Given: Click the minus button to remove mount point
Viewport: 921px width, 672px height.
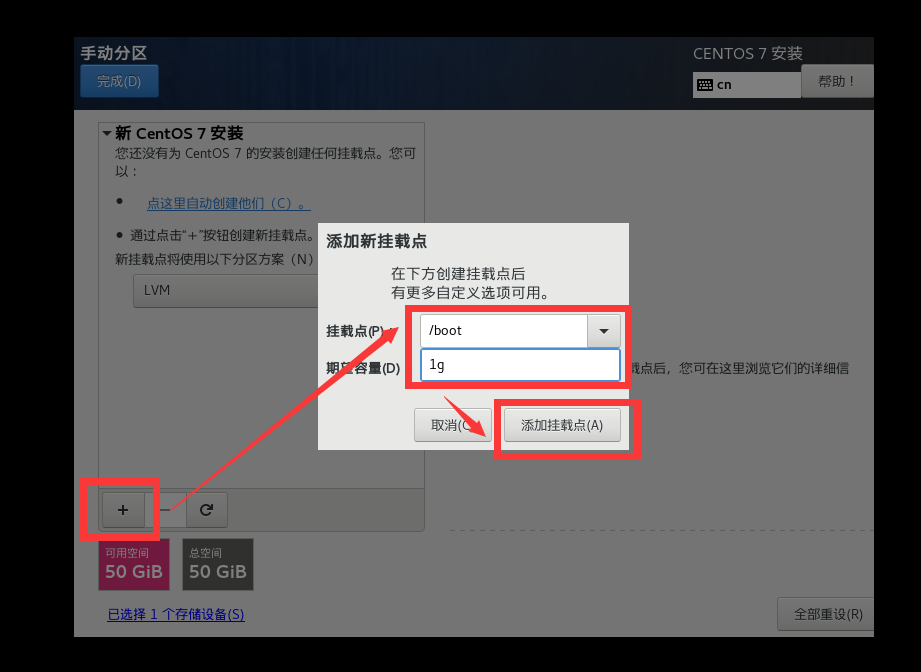Looking at the screenshot, I should [x=166, y=510].
